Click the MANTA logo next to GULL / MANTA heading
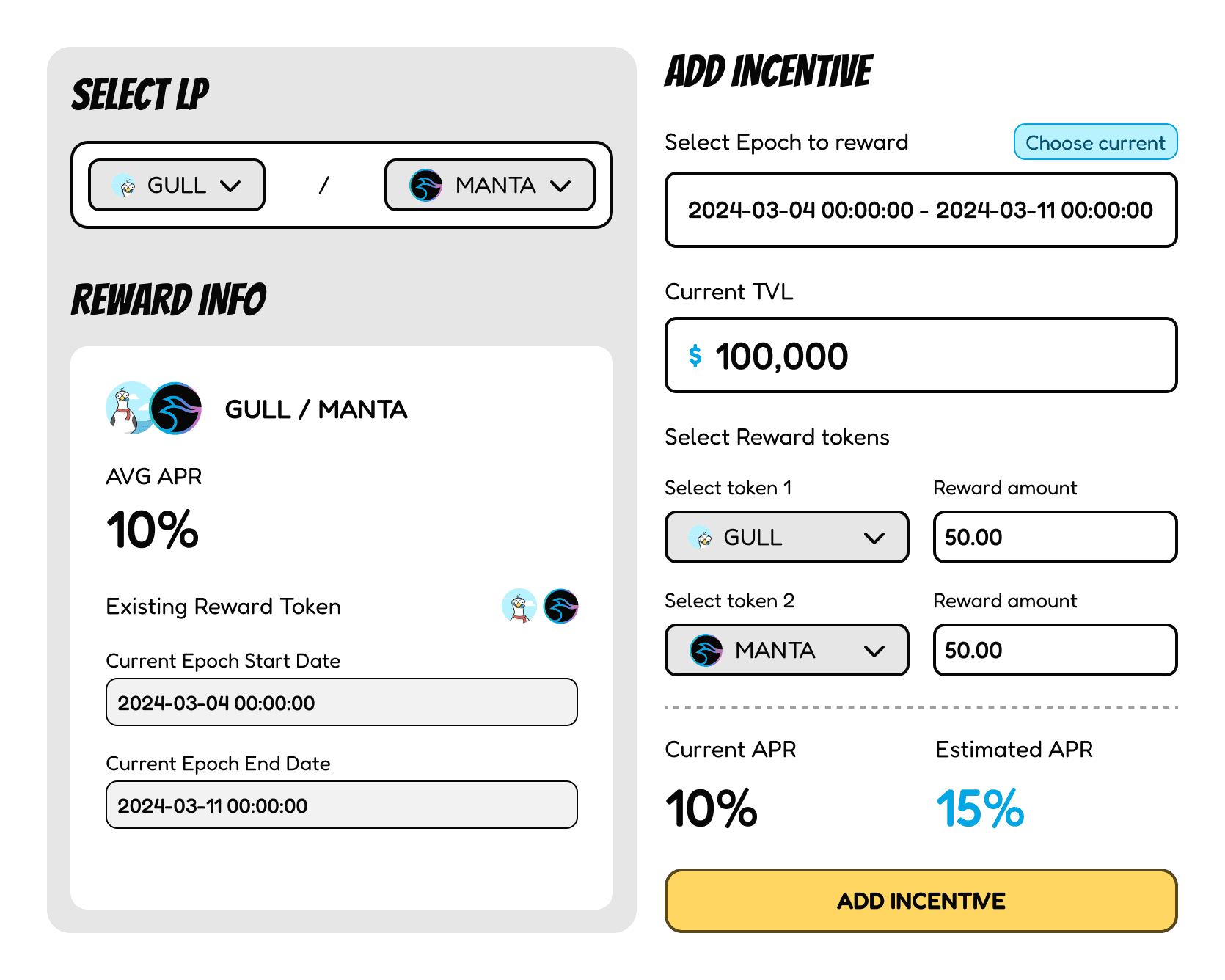 pyautogui.click(x=176, y=409)
